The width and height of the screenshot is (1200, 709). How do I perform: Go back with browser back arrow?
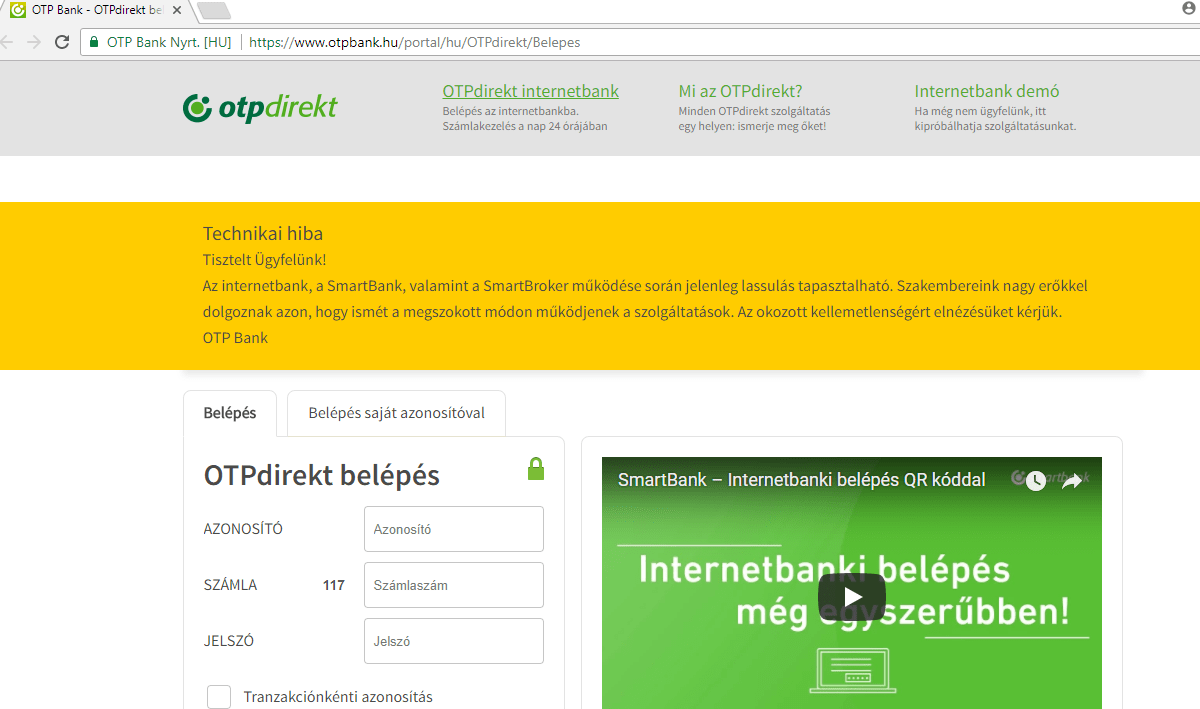click(x=8, y=42)
